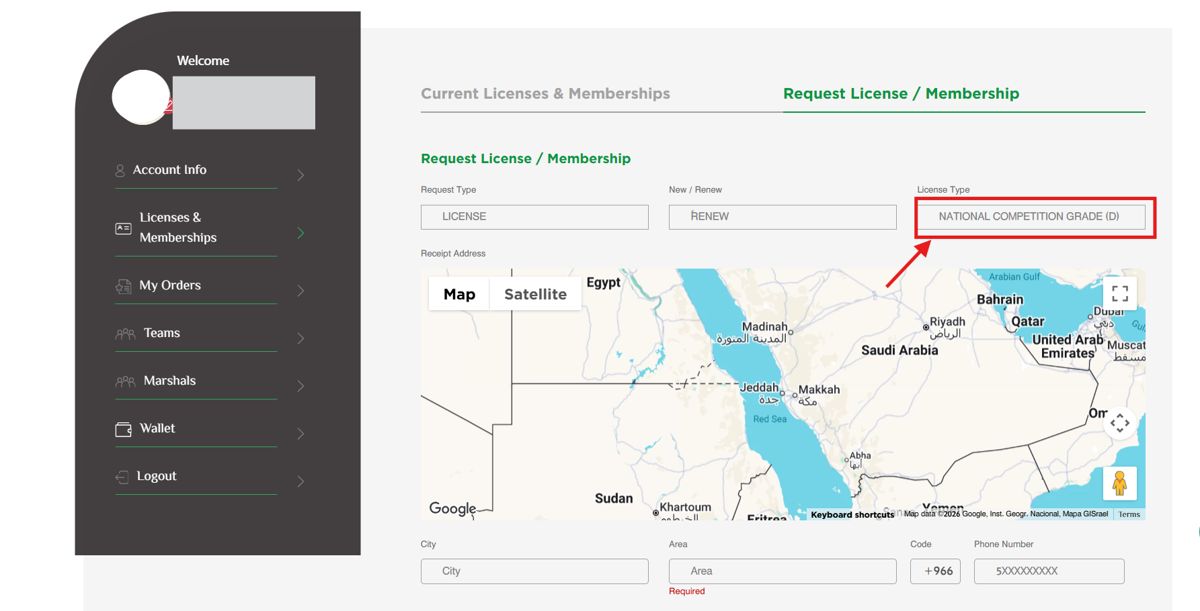1200x611 pixels.
Task: Click the map Terms link
Action: click(1129, 515)
